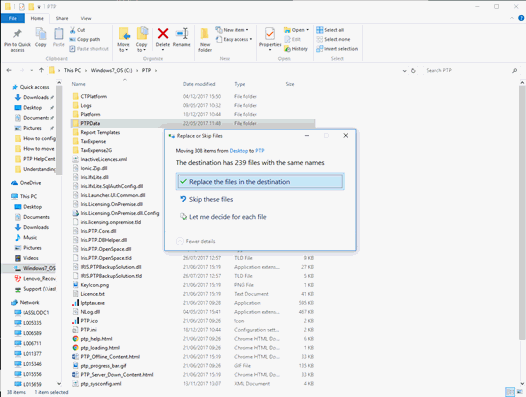The image size is (526, 397).
Task: Click Windows7_OS (C:) in the address breadcrumb
Action: (111, 70)
